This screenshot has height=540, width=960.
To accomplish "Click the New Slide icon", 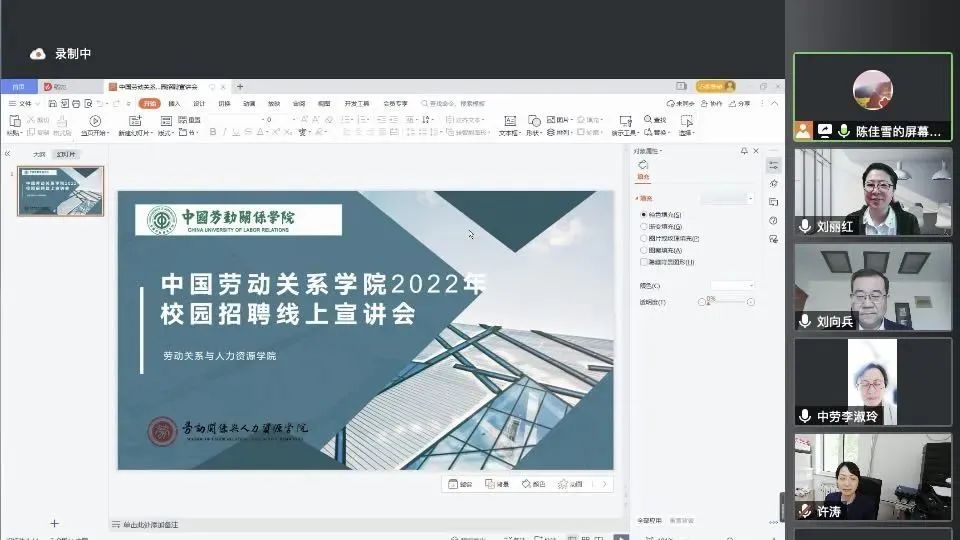I will coord(135,121).
